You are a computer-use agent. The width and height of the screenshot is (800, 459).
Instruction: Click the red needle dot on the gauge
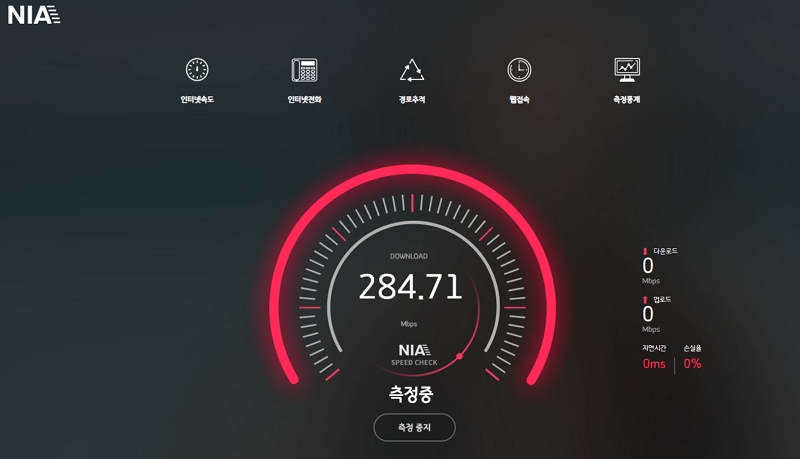[x=460, y=356]
